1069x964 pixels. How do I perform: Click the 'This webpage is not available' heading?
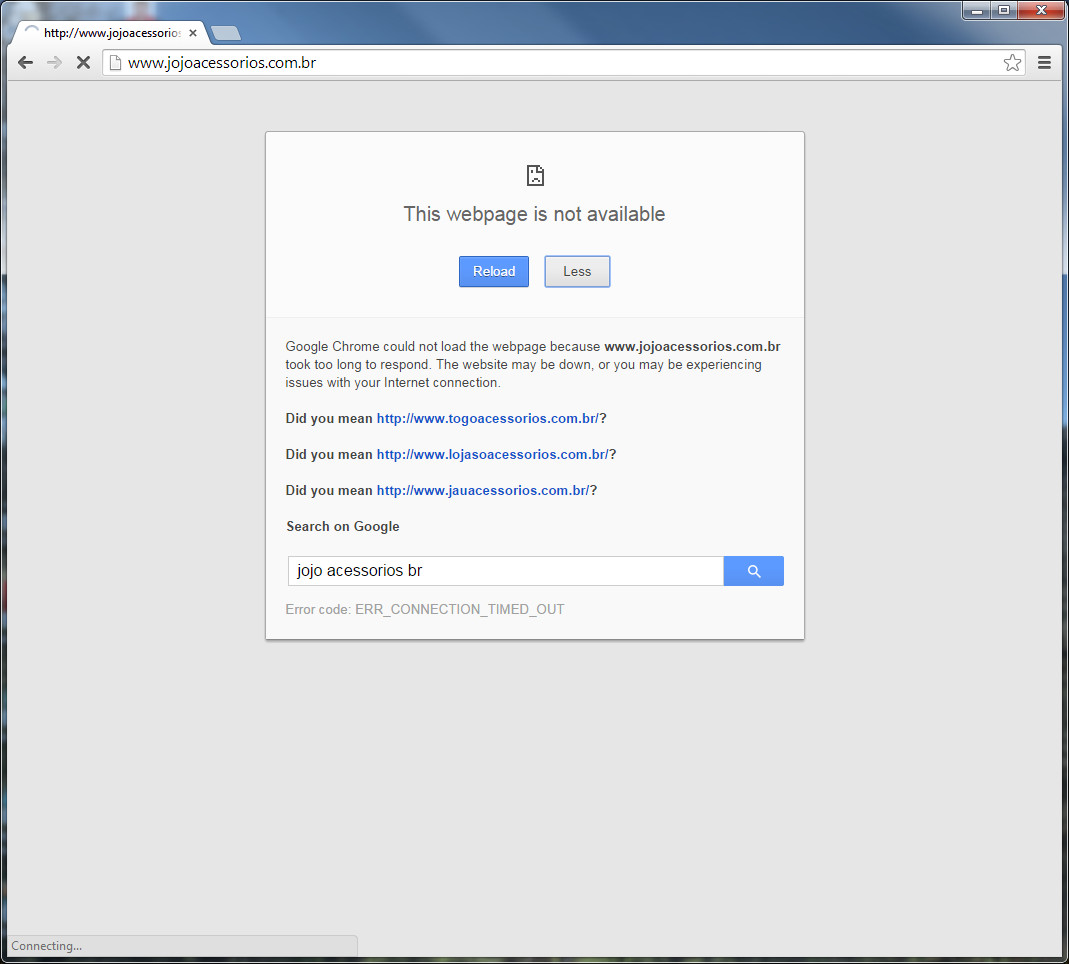click(x=534, y=214)
